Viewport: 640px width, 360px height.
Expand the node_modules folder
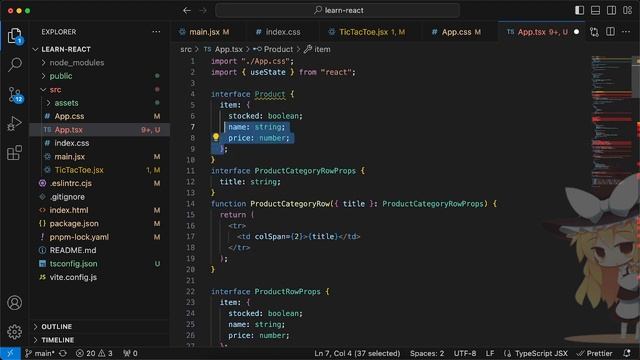point(100,63)
